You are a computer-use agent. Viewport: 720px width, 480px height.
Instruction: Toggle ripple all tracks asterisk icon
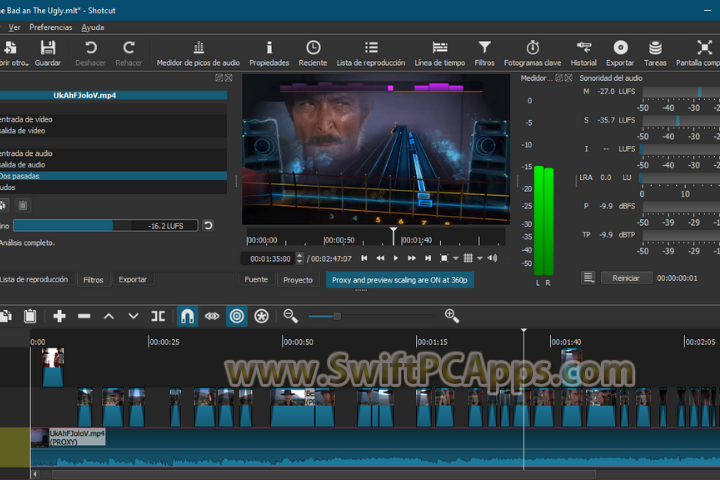(x=261, y=316)
